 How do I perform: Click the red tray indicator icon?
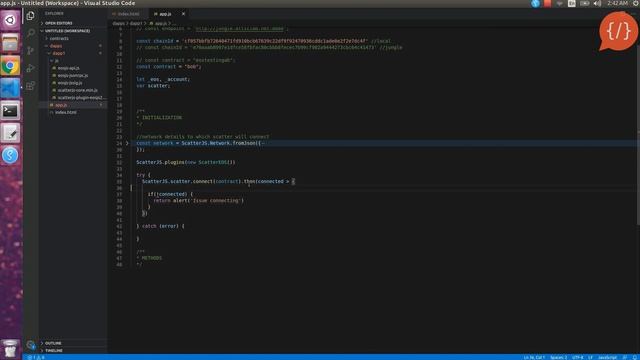click(x=547, y=3)
